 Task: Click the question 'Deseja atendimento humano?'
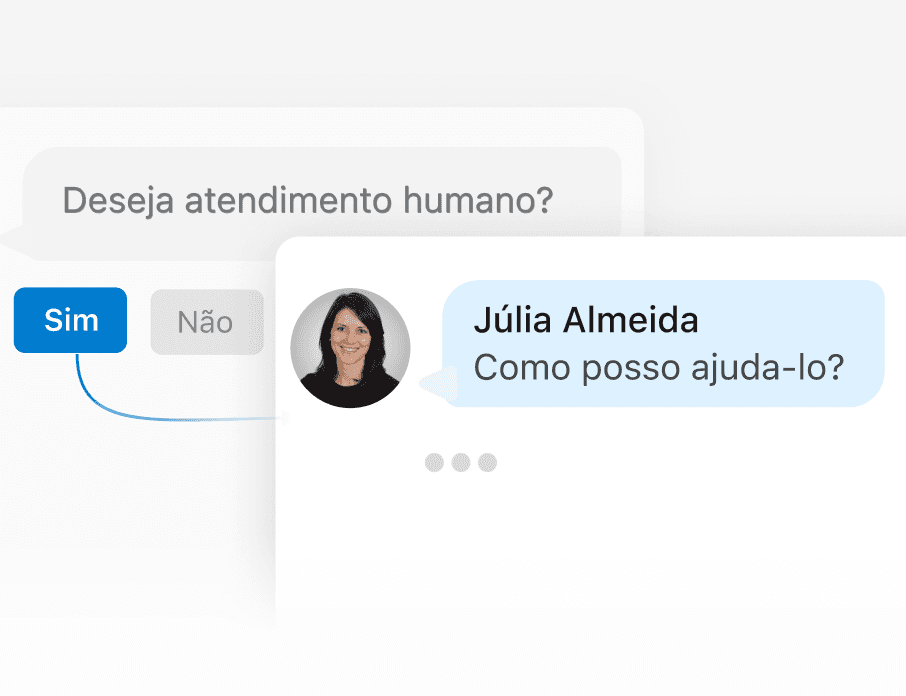tap(307, 200)
